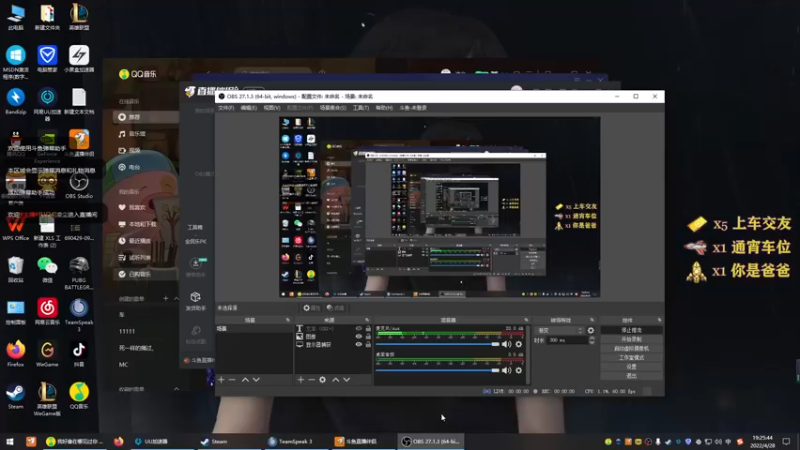Add a new scene with plus icon
The width and height of the screenshot is (800, 450).
coord(221,380)
